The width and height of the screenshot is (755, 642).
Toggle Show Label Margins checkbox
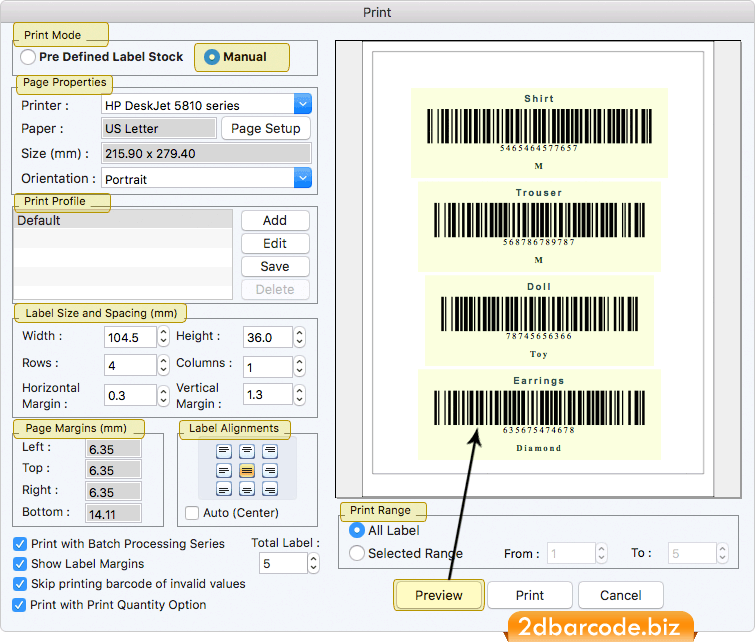[20, 564]
